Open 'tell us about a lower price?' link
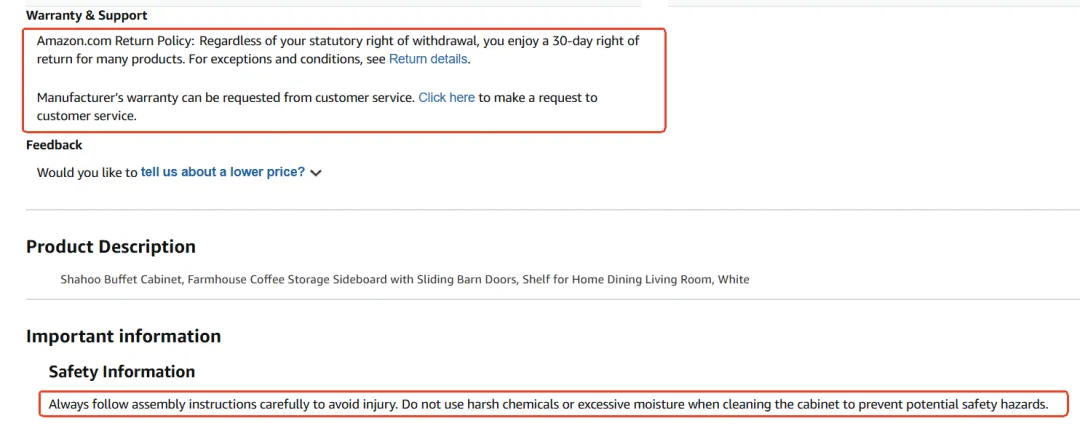Viewport: 1080px width, 429px height. [222, 172]
